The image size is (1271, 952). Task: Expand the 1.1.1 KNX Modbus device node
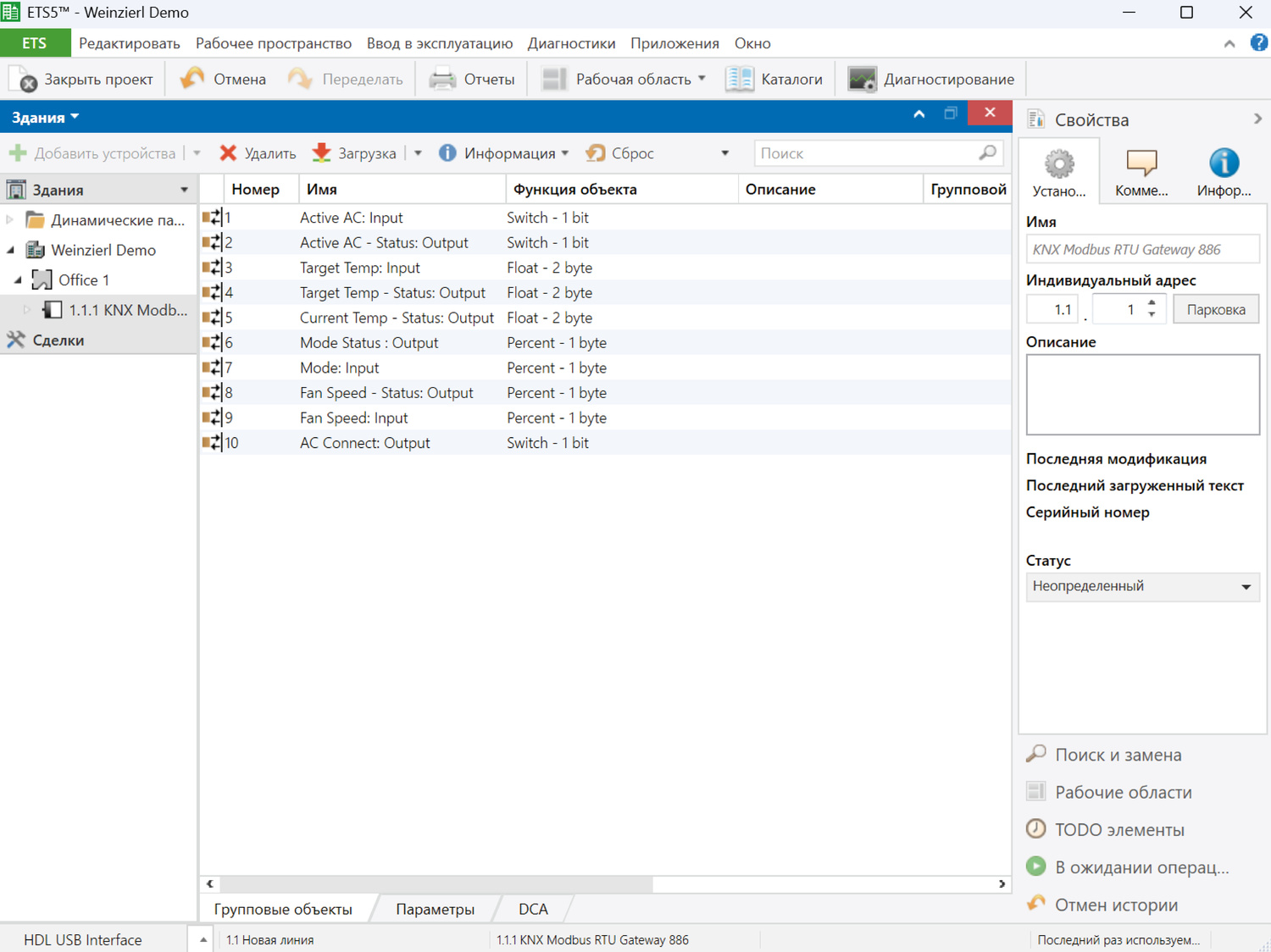[27, 310]
